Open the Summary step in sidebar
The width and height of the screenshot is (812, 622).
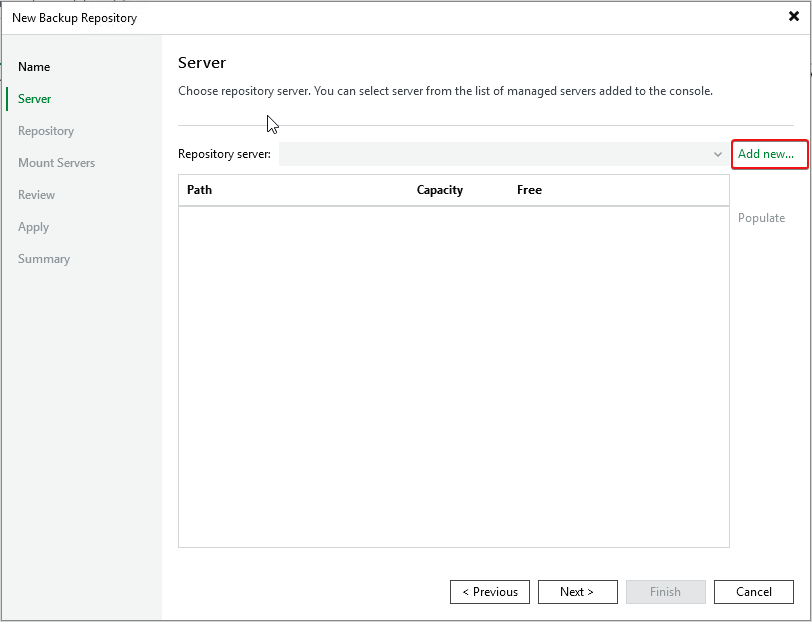pos(44,259)
